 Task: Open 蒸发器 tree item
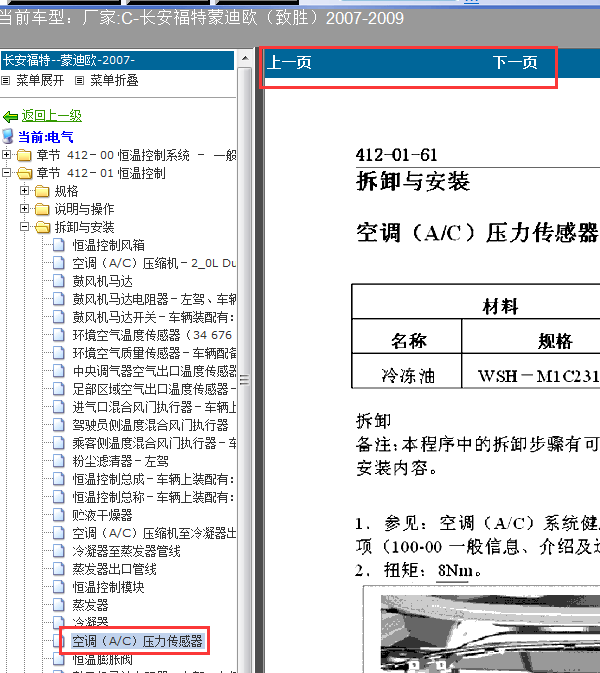pyautogui.click(x=90, y=605)
